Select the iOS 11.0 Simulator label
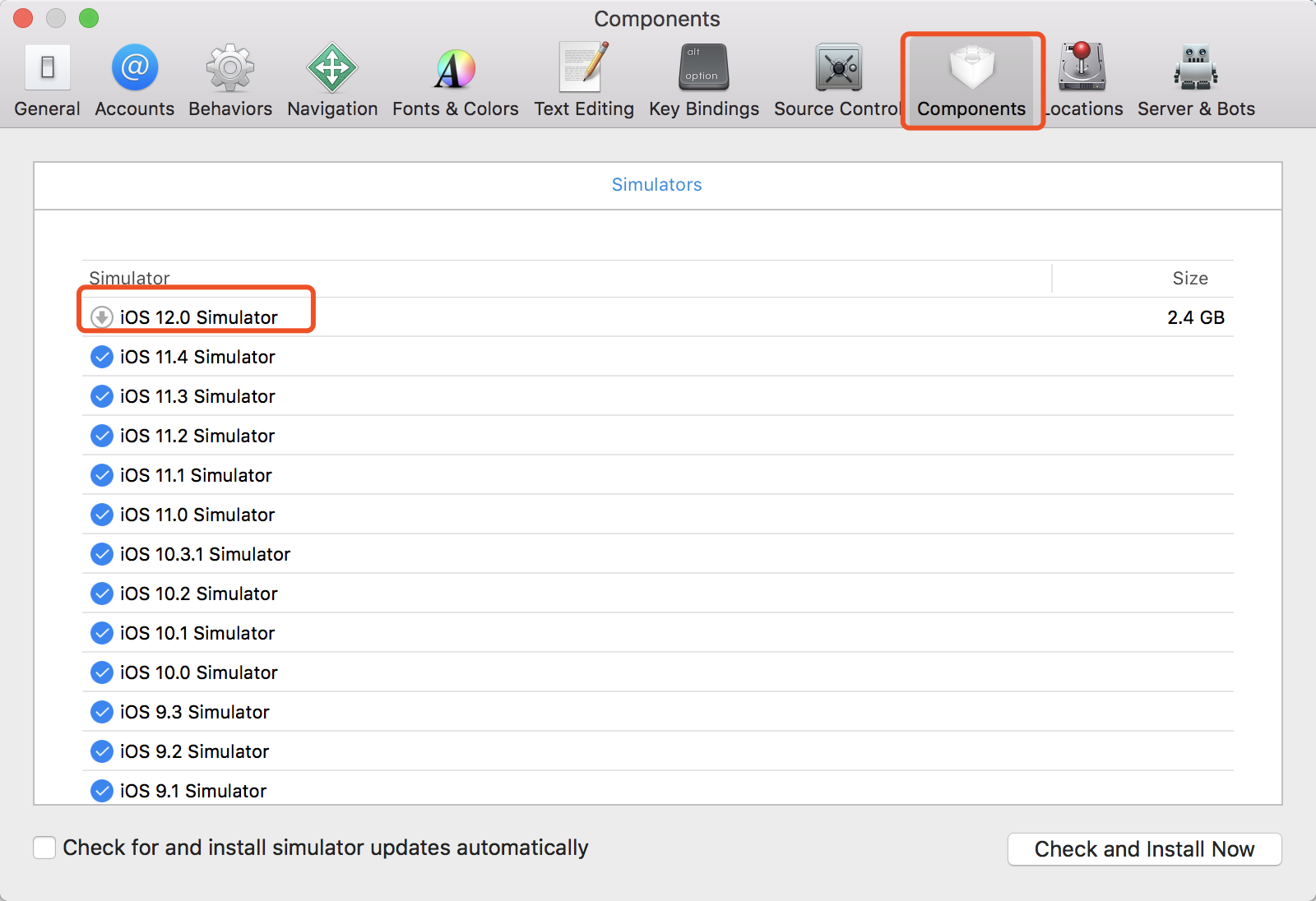The height and width of the screenshot is (901, 1316). (x=197, y=515)
